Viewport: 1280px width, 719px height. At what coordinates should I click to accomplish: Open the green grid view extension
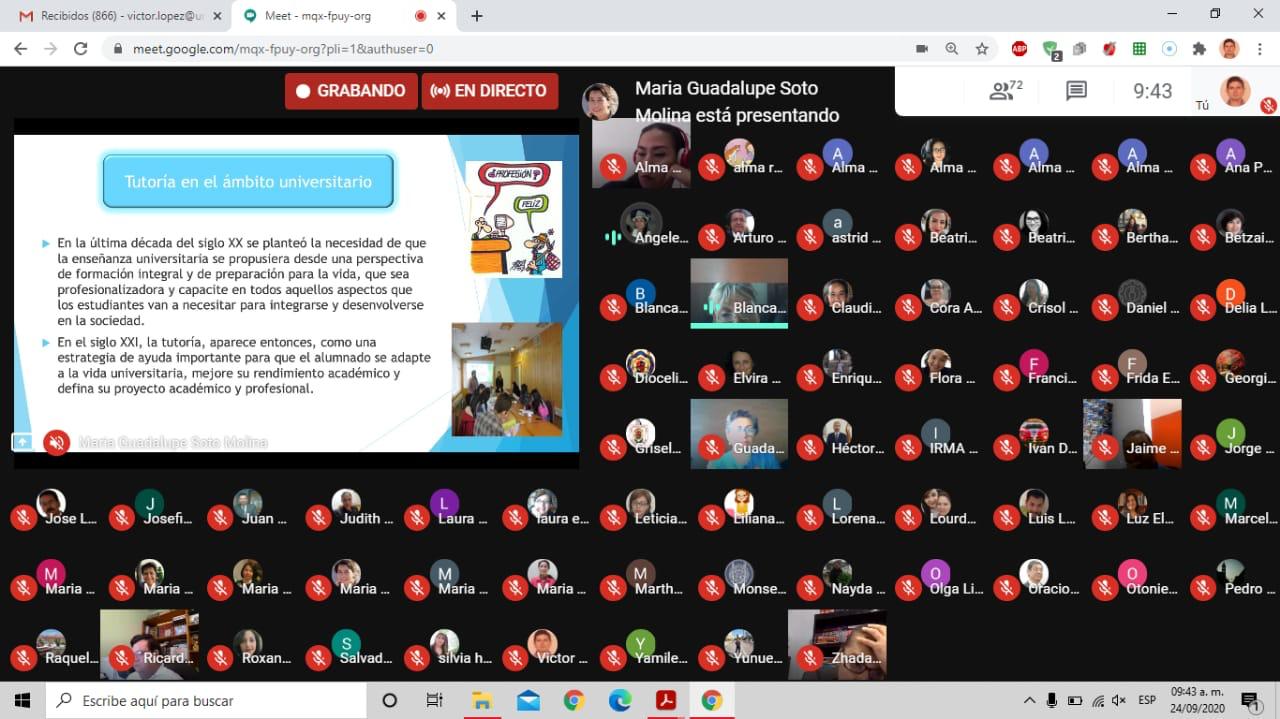click(x=1139, y=48)
